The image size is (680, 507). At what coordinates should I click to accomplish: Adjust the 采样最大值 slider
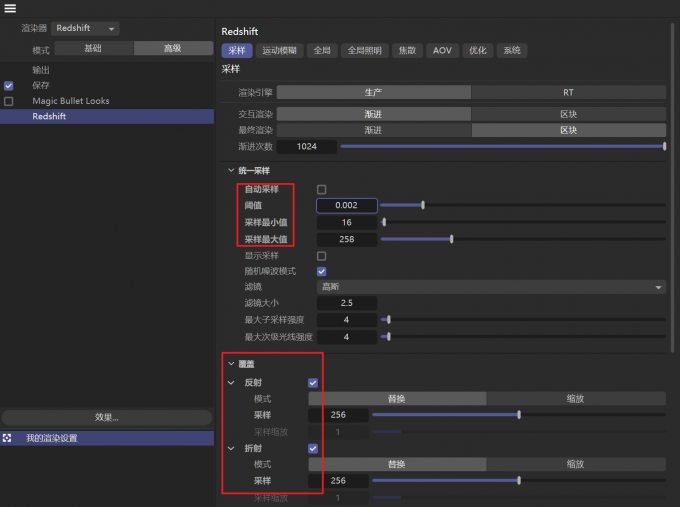pos(523,239)
